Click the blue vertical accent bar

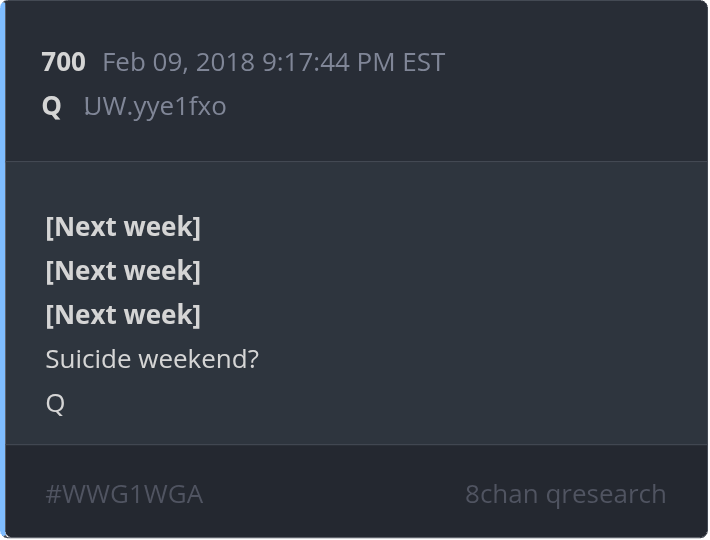click(x=3, y=270)
